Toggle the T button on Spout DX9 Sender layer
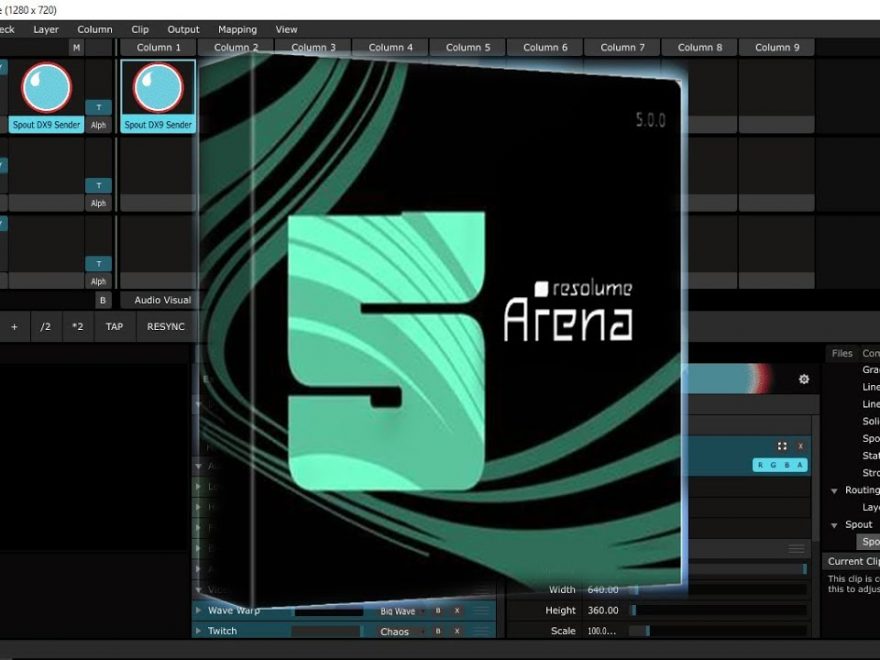The image size is (880, 660). coord(99,107)
